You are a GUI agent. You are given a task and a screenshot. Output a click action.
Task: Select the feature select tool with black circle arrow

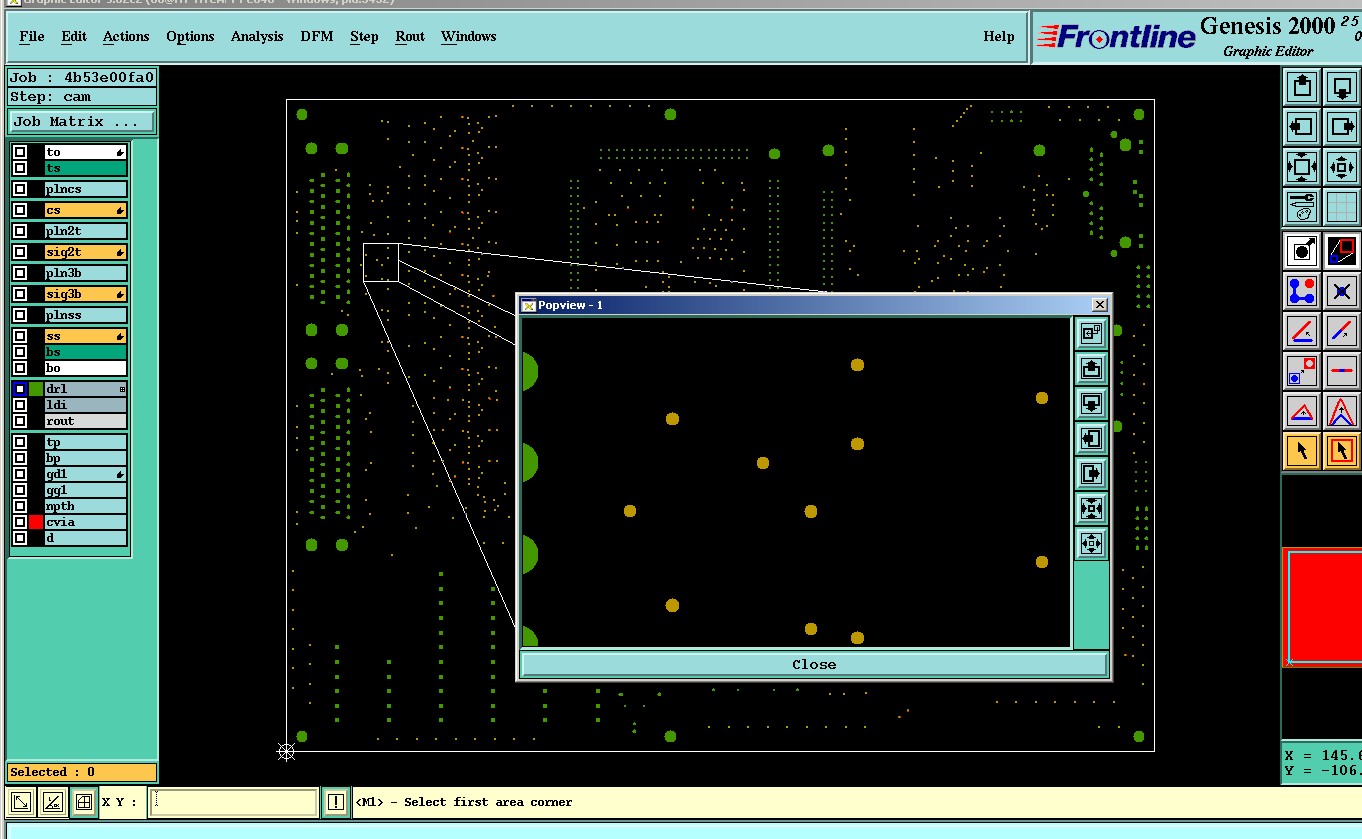coord(1302,251)
